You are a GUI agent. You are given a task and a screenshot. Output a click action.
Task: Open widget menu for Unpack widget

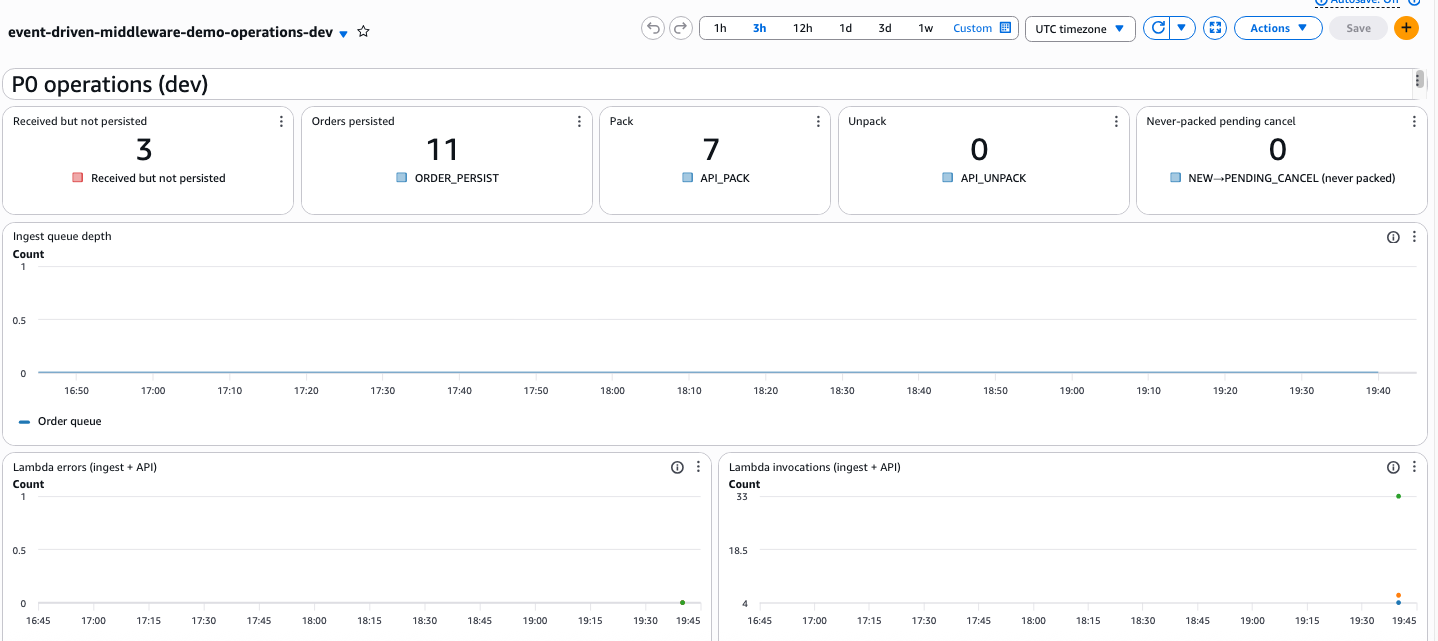(x=1116, y=121)
